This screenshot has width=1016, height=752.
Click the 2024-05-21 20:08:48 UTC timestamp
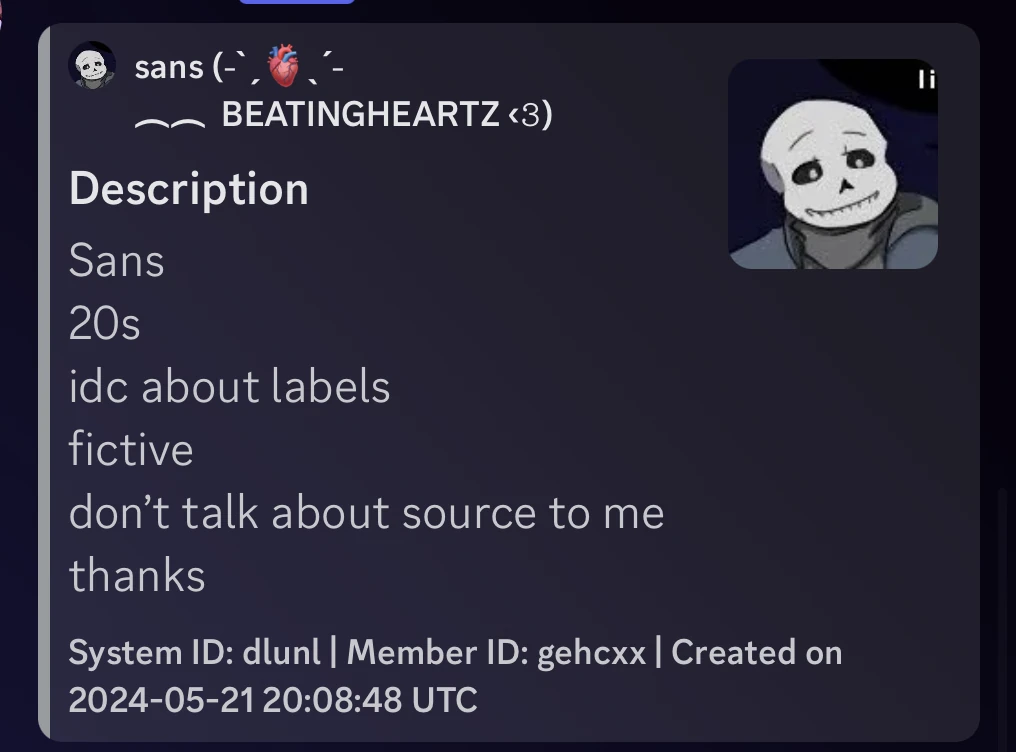(x=272, y=699)
